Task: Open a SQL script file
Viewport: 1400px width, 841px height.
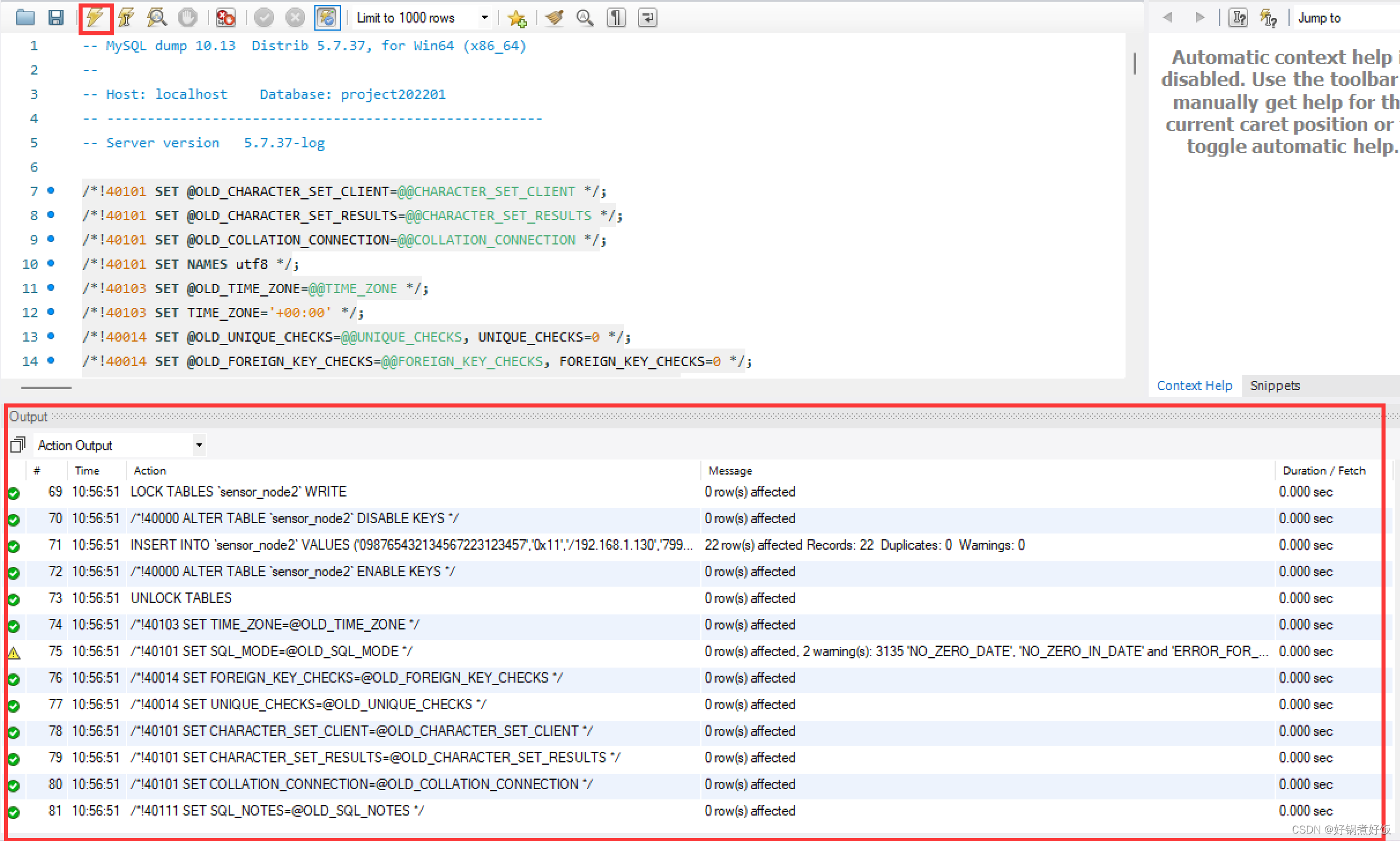Action: (25, 18)
